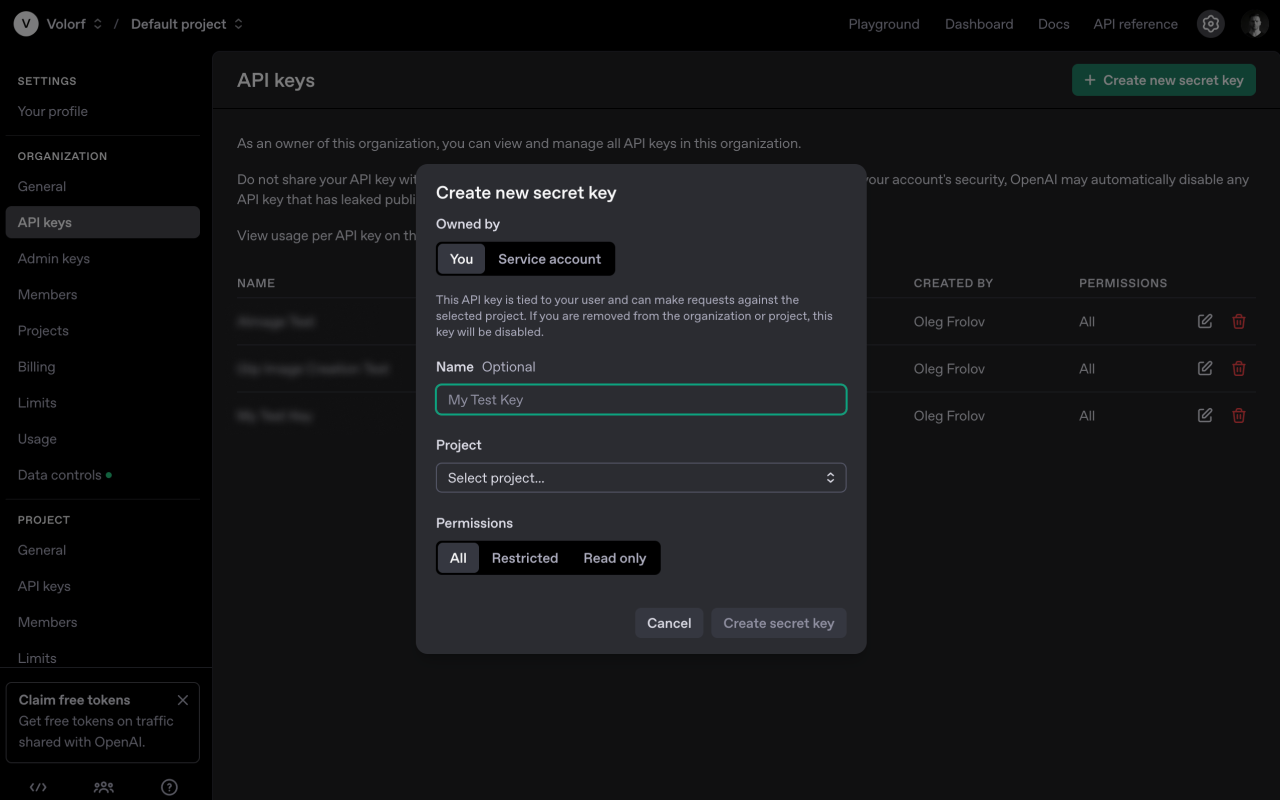Cancel the new secret key dialog
Image resolution: width=1280 pixels, height=800 pixels.
[x=669, y=622]
